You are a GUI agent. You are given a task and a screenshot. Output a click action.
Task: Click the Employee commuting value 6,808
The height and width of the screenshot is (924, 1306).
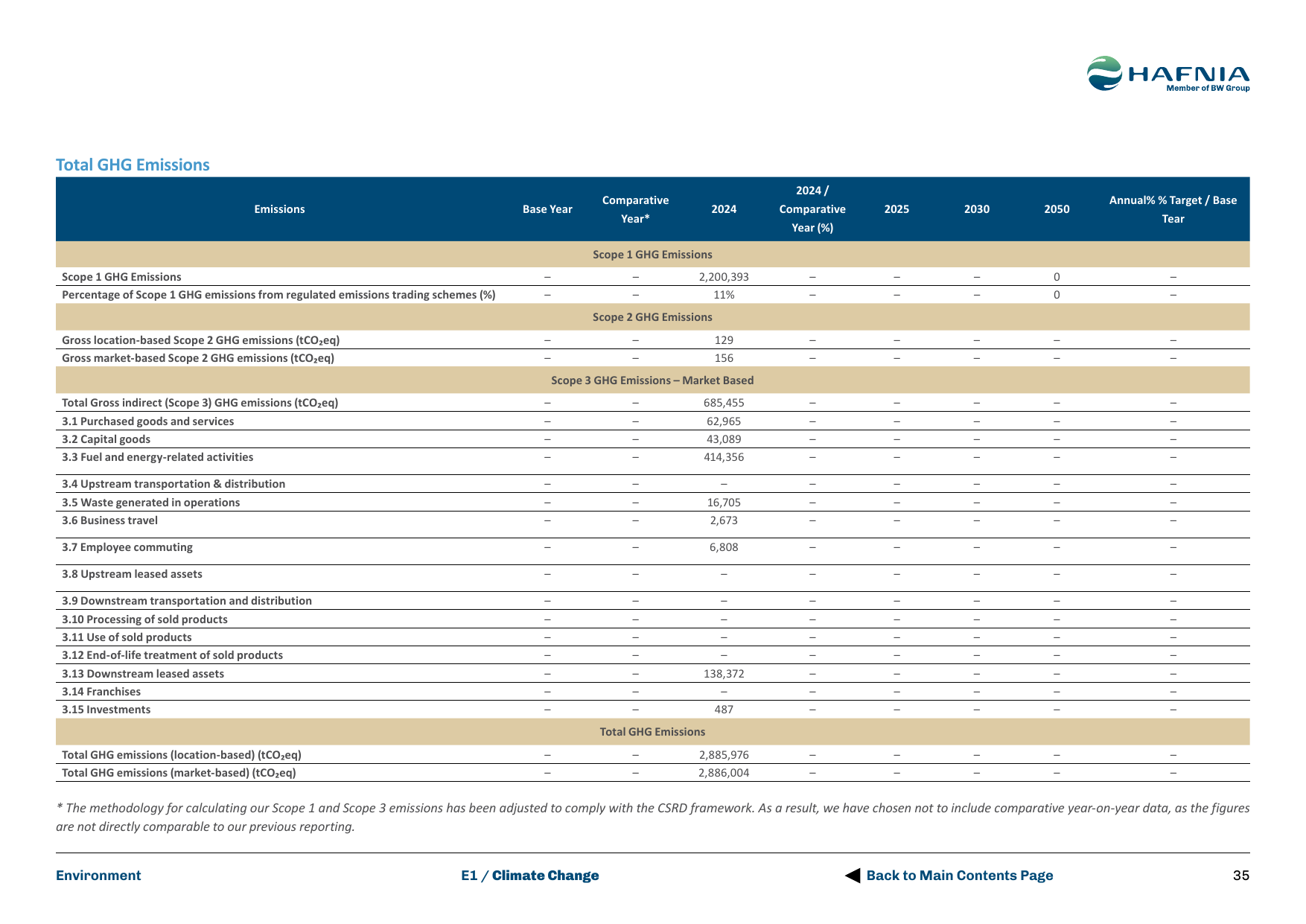[724, 547]
